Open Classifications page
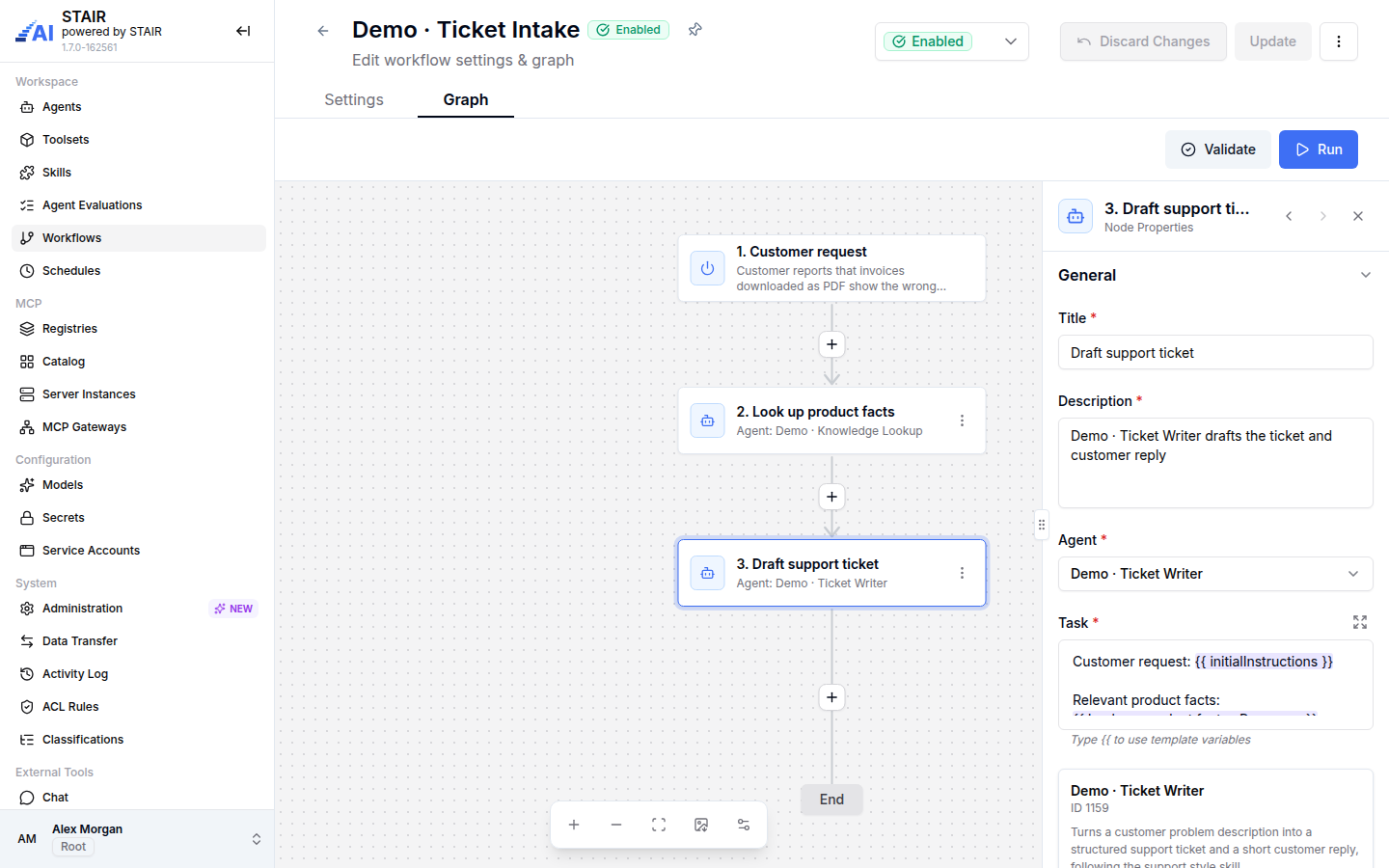 pos(139,740)
